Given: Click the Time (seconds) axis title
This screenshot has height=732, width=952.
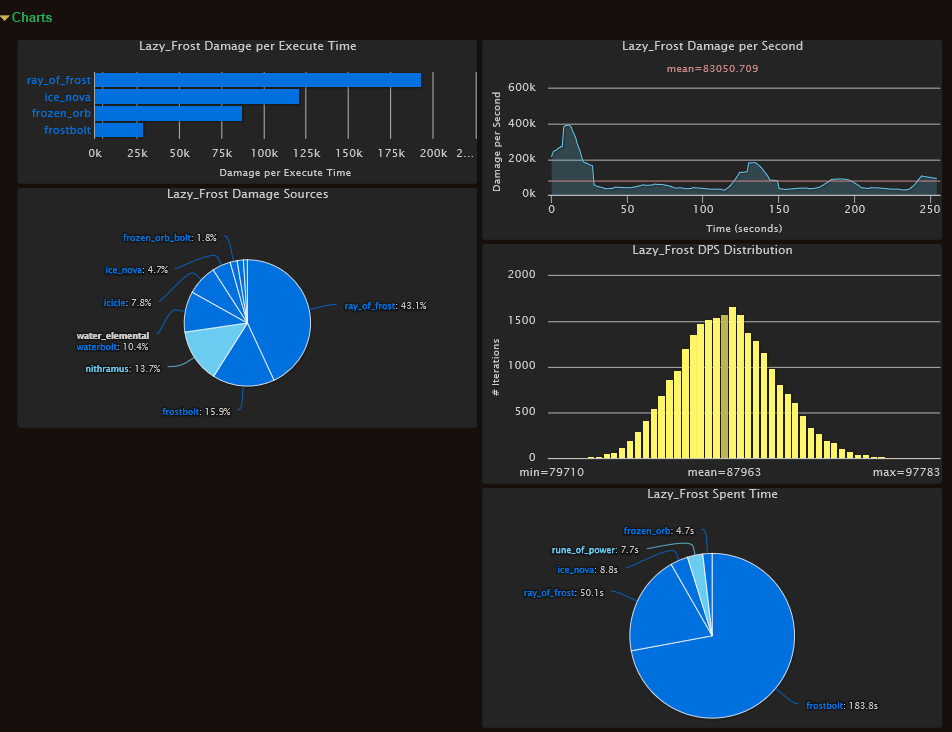Looking at the screenshot, I should [x=744, y=229].
